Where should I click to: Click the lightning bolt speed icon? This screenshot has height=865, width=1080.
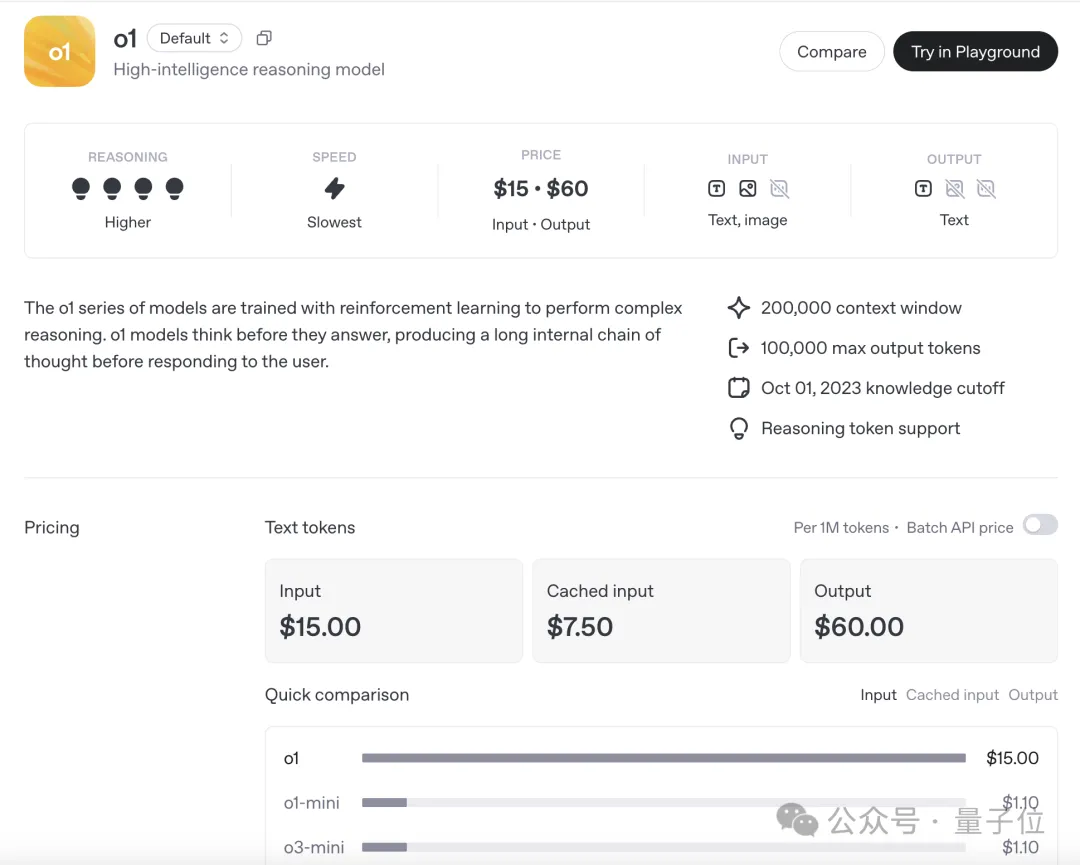(x=334, y=188)
